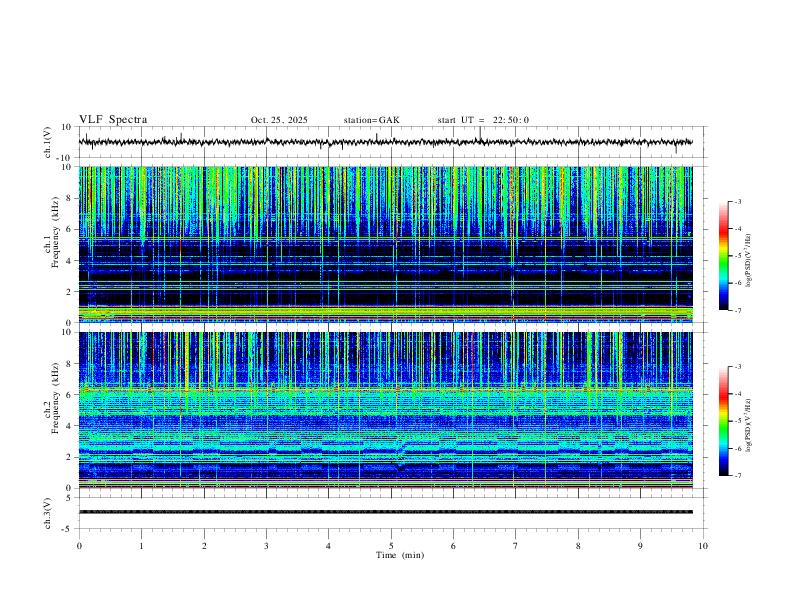Click the VLF Spectra title text
The image size is (792, 612).
point(113,120)
